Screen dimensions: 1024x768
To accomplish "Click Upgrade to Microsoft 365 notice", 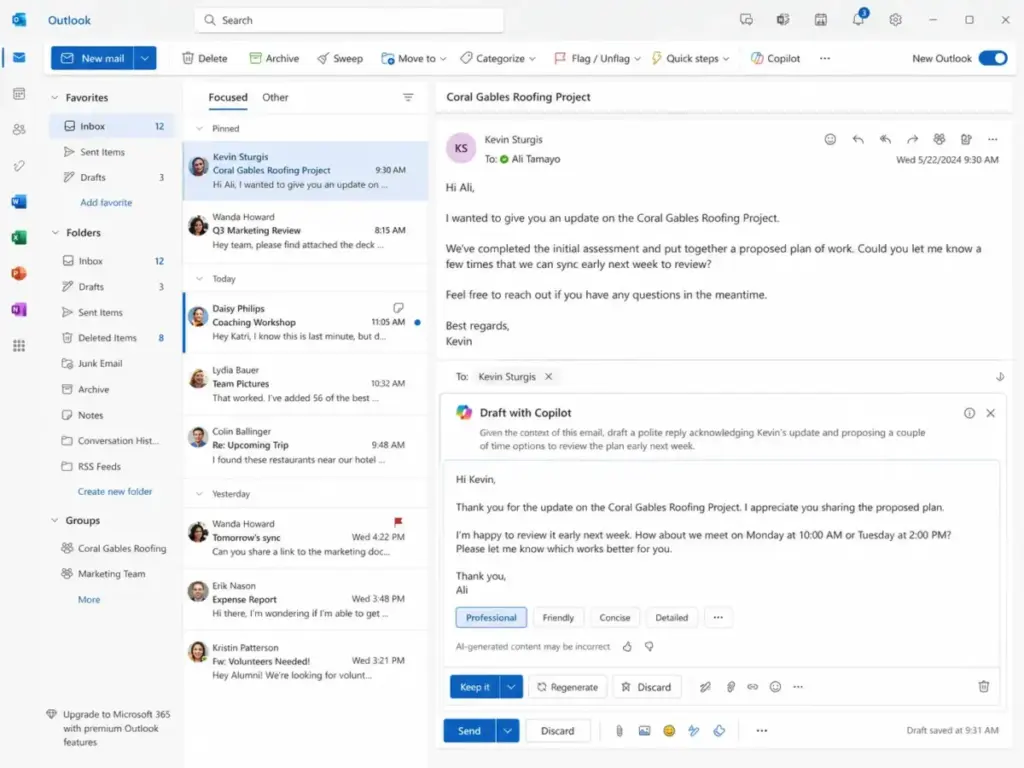I will pos(109,728).
